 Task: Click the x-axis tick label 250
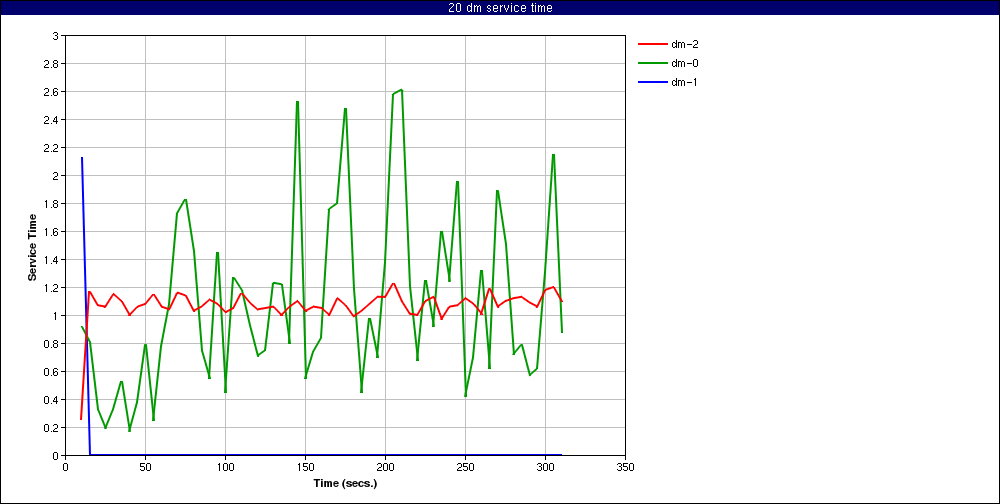tap(466, 467)
